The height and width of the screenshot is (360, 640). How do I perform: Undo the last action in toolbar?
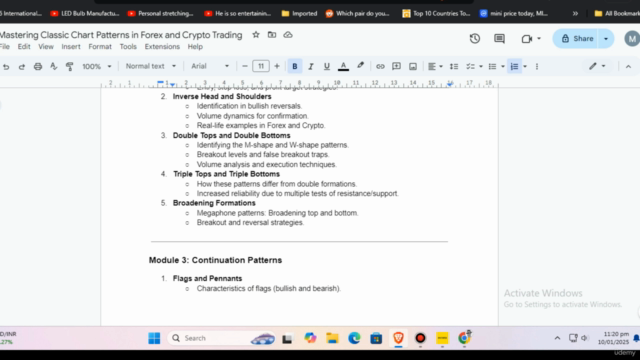(x=6, y=66)
